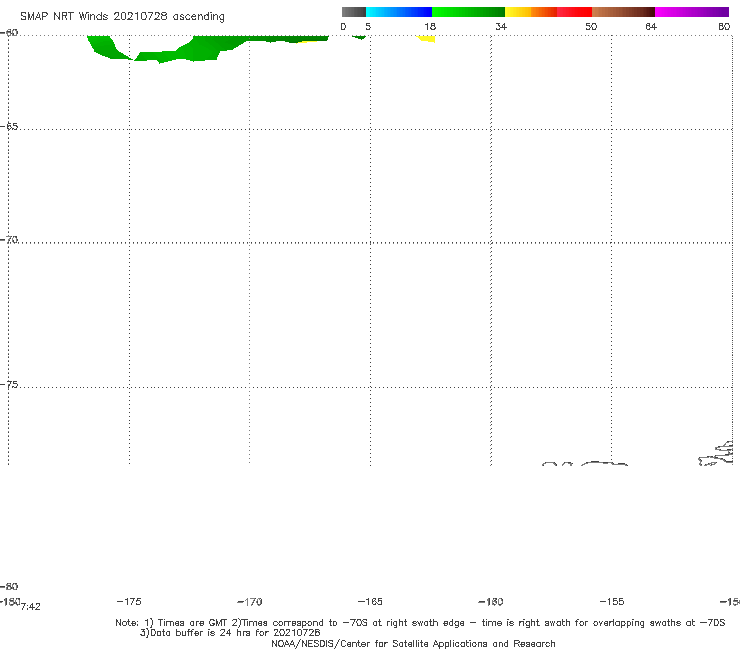Click the color bar label '50'
Screen dimensions: 740x650
coord(591,26)
